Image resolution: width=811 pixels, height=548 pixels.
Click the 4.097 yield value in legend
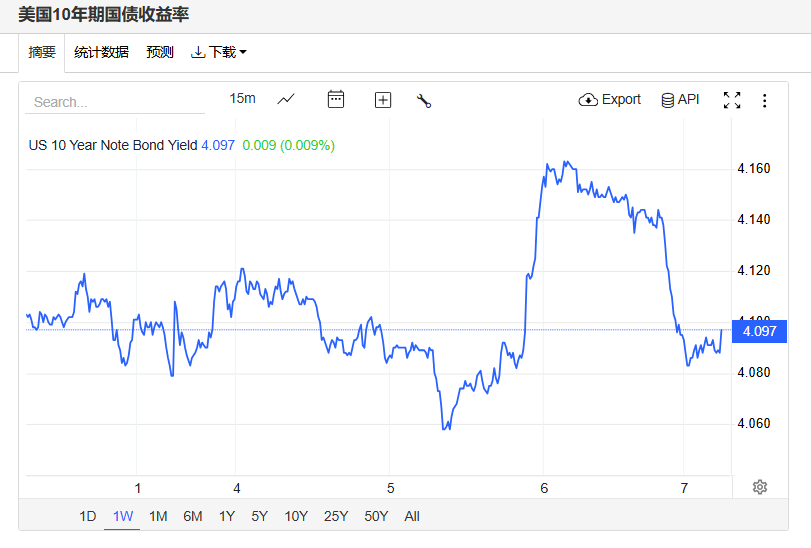218,145
